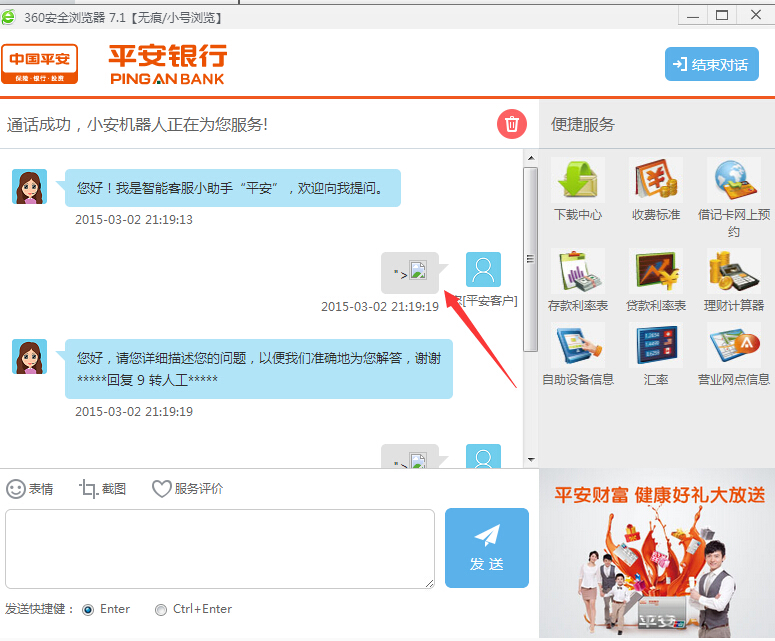Open the 理财计算器 calculator icon
The height and width of the screenshot is (641, 775).
click(734, 271)
